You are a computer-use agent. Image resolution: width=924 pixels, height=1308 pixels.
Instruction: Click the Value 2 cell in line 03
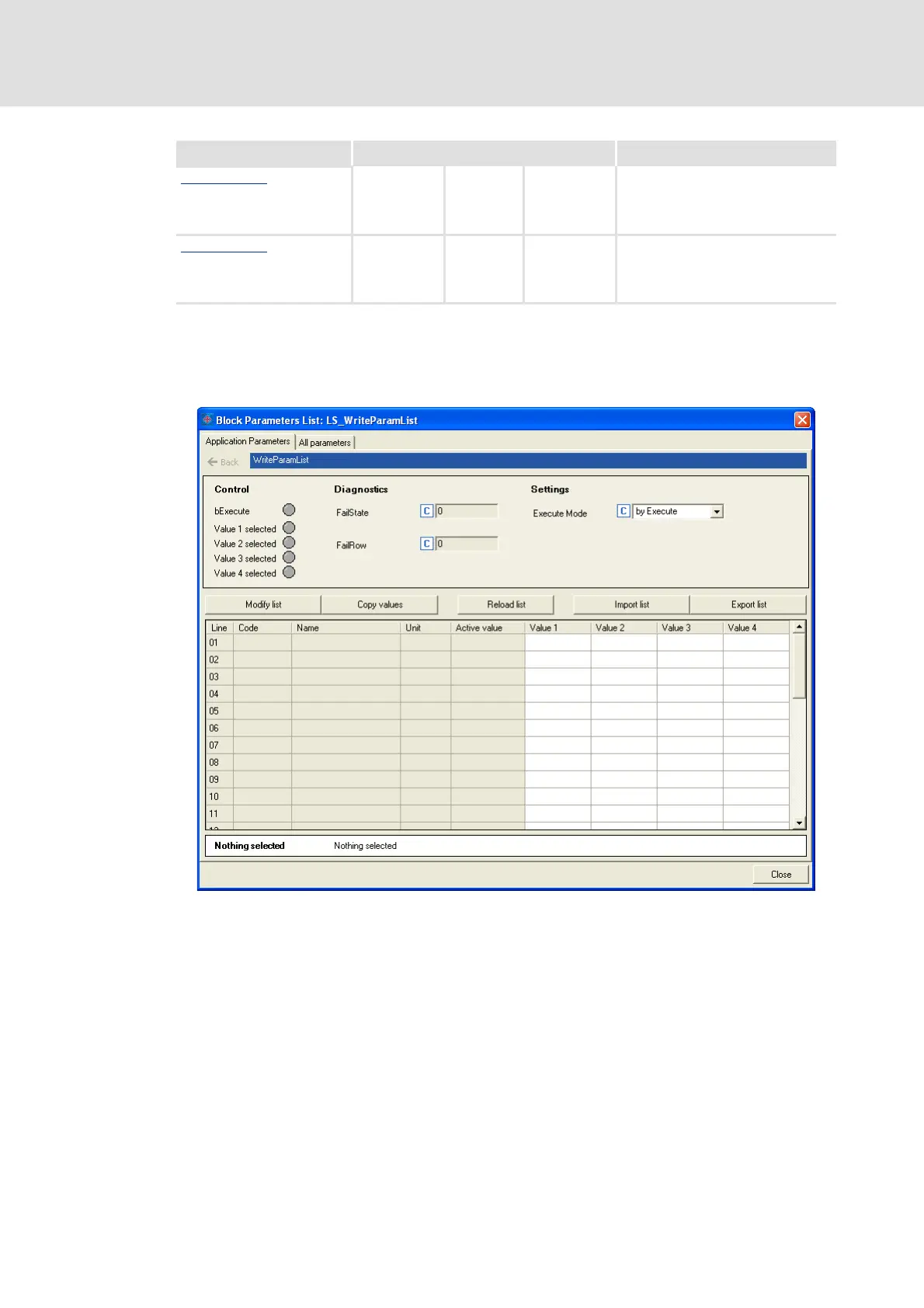[624, 677]
